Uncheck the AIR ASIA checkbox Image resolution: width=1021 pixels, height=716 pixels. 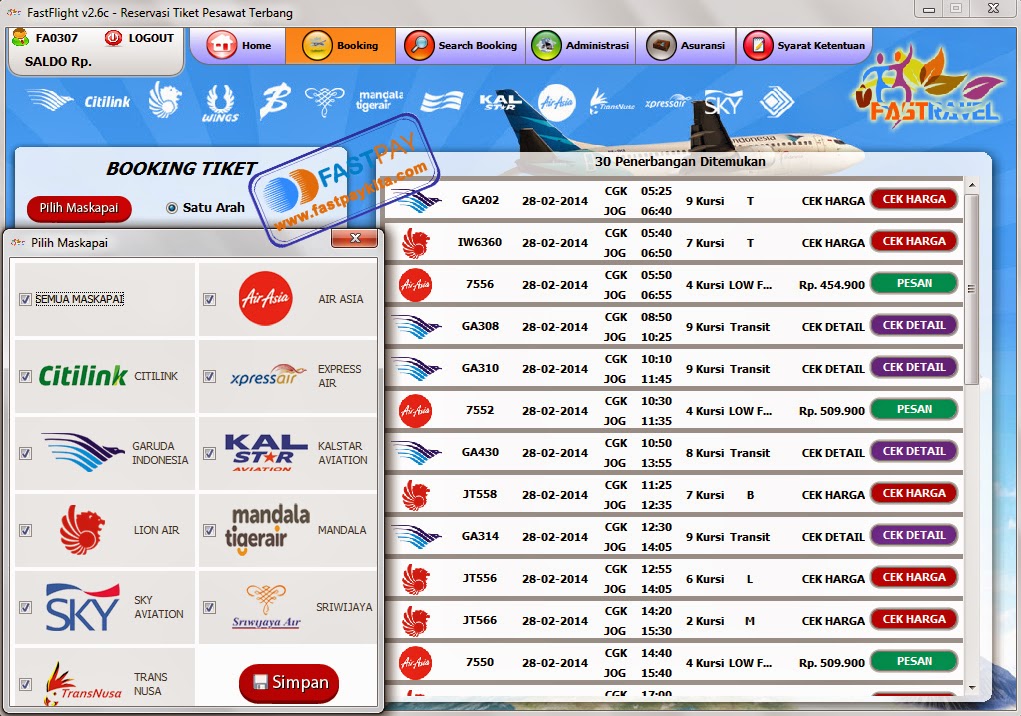click(x=210, y=299)
